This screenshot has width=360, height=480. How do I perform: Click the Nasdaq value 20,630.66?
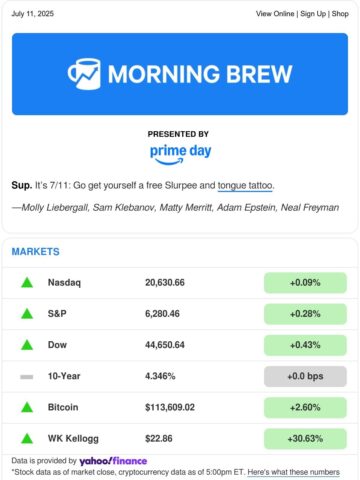[x=165, y=283]
